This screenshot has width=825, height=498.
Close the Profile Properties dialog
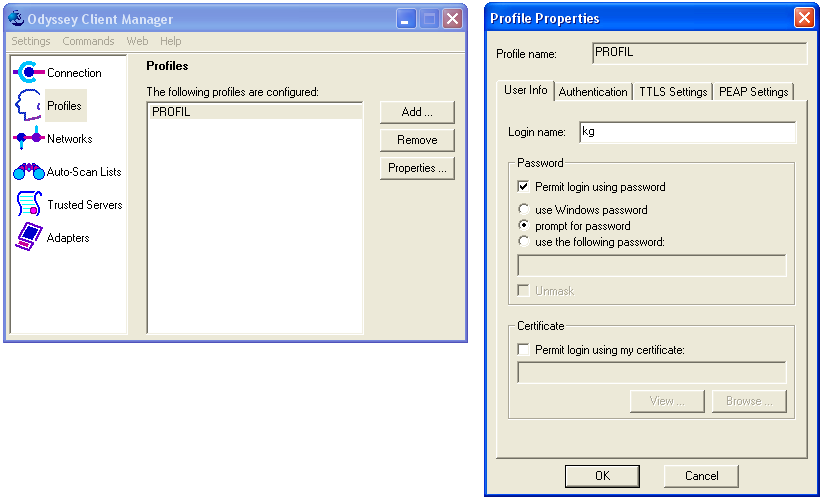(x=804, y=18)
